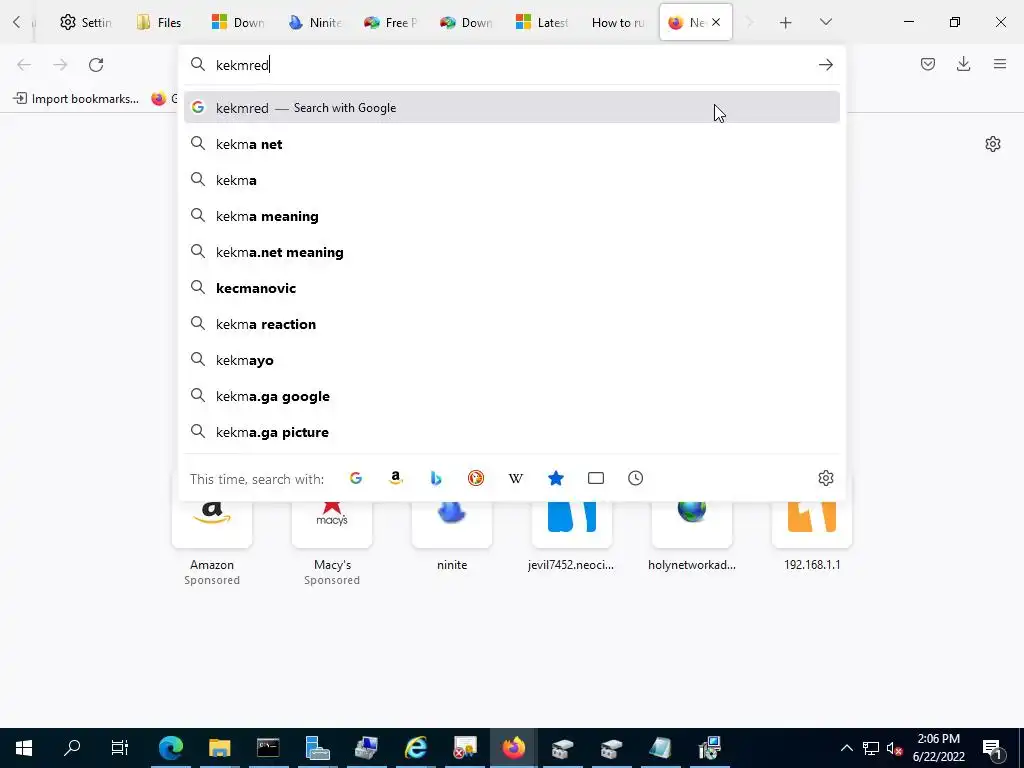The height and width of the screenshot is (768, 1024).
Task: Choose suggestion 'kekma.net meaning'
Action: click(x=511, y=251)
